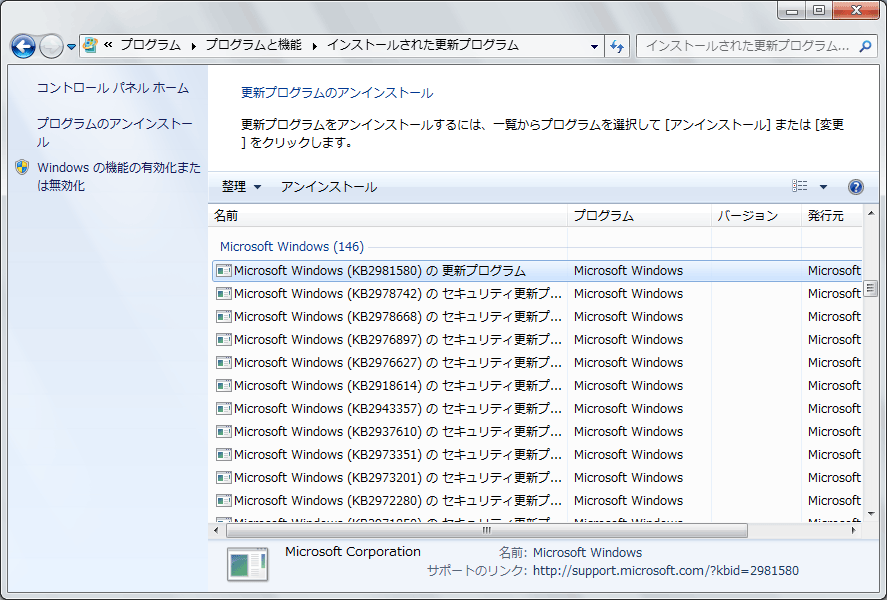Click the update icon of the KB2943357 row
This screenshot has height=600, width=887.
224,409
